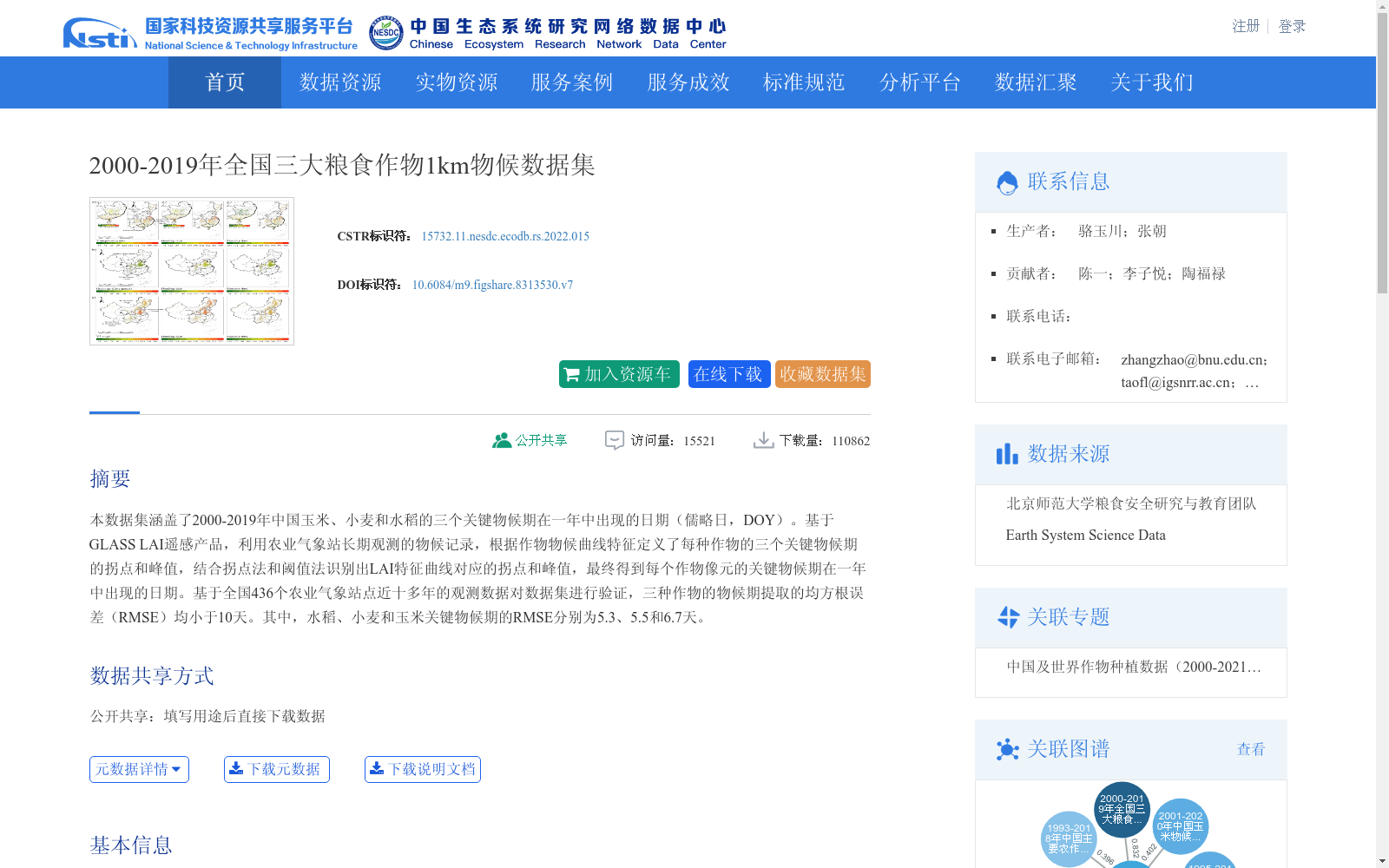
Task: Click the 收藏数据集 orange button
Action: pyautogui.click(x=823, y=374)
